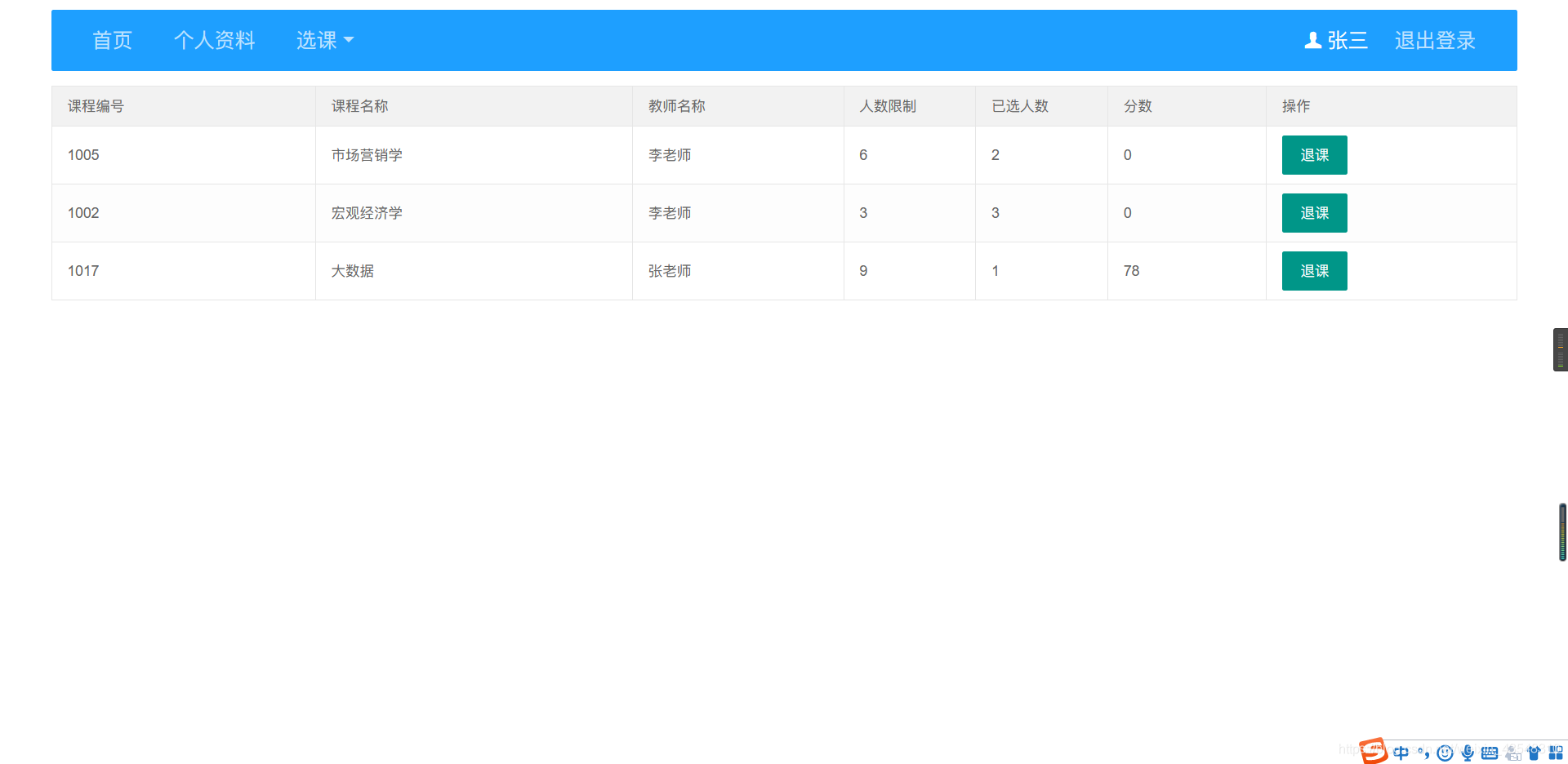Click 退出登录 to log out
Viewport: 1568px width, 764px height.
1435,40
